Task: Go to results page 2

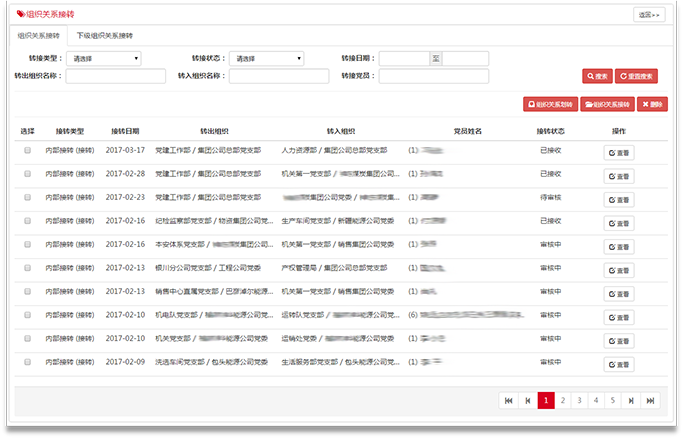Action: [x=563, y=401]
